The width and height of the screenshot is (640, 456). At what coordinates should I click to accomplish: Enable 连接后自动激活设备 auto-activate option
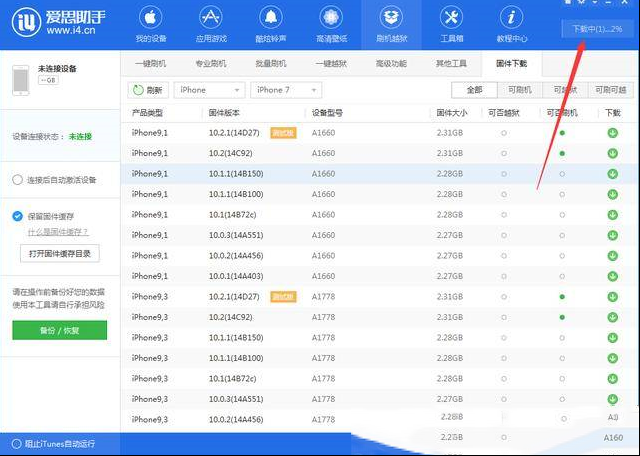click(x=18, y=180)
